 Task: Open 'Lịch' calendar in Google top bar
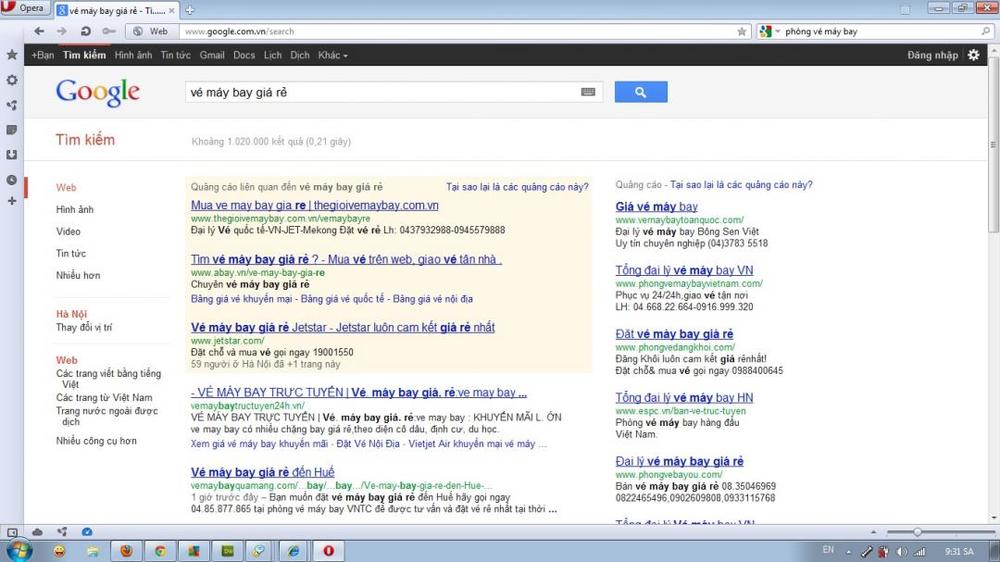point(272,55)
